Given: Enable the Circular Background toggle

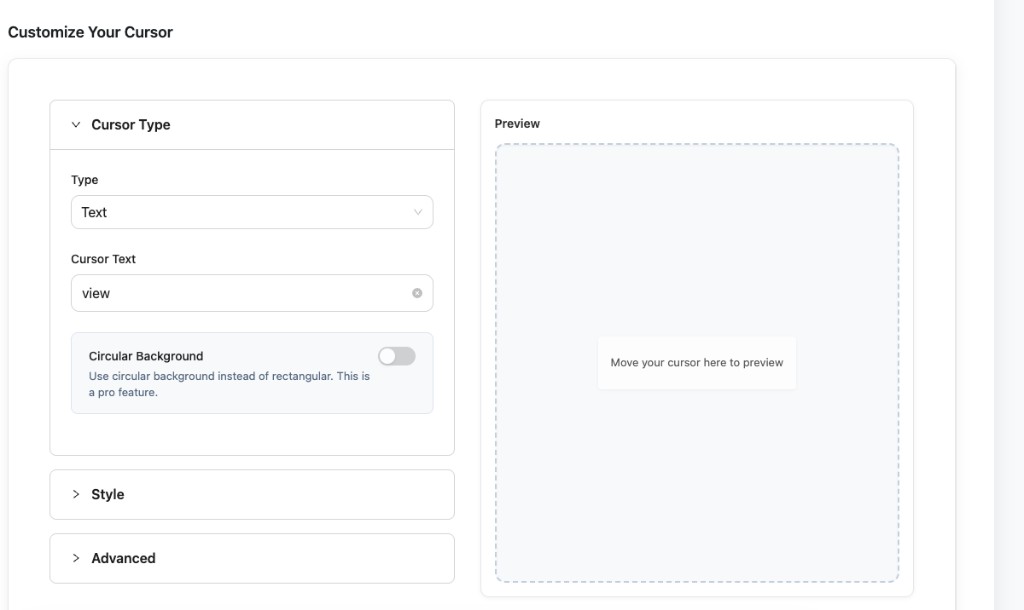Looking at the screenshot, I should click(396, 356).
